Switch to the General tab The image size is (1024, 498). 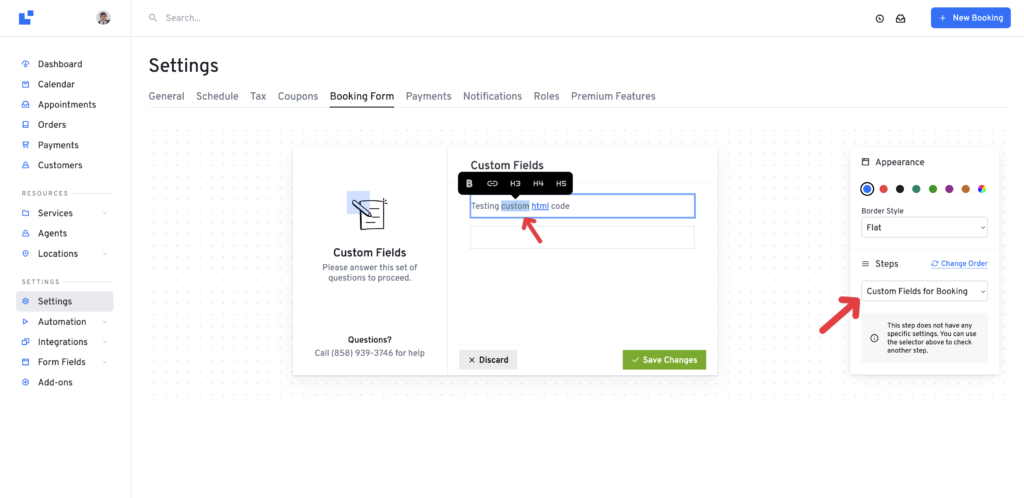coord(167,96)
